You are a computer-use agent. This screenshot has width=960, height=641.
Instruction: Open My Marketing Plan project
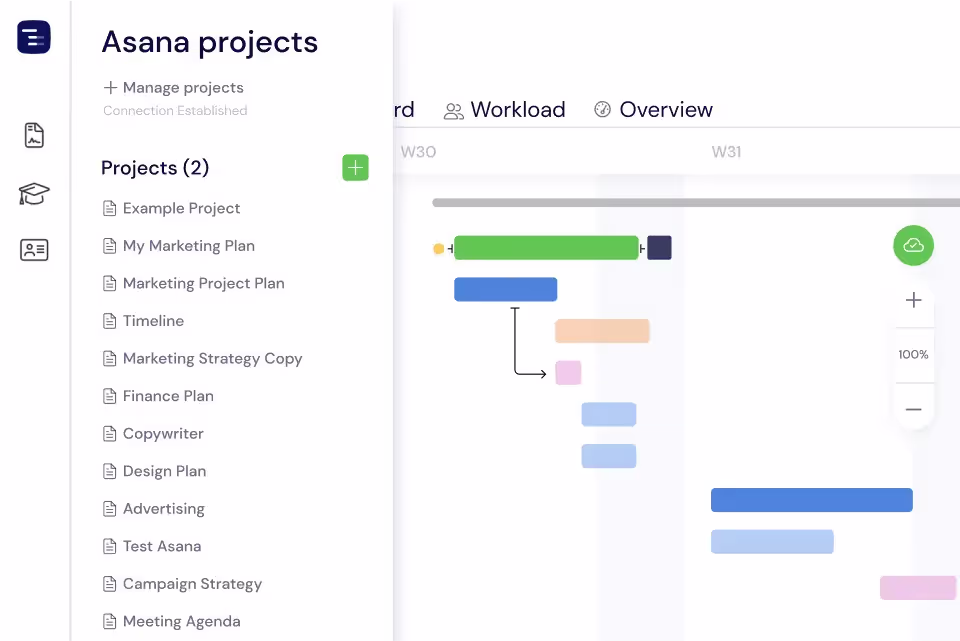pos(189,246)
